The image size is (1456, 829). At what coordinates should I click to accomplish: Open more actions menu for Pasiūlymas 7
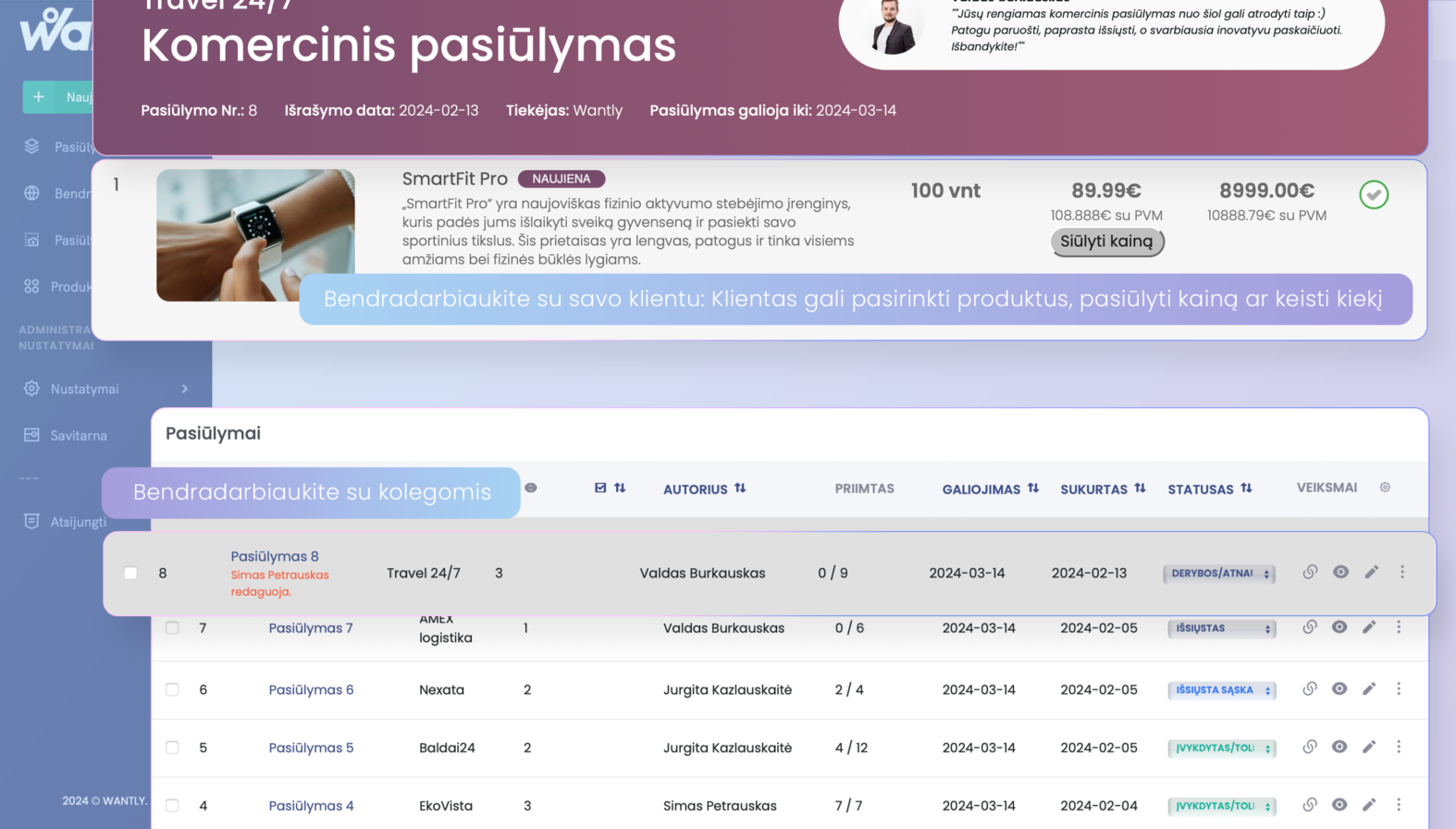pyautogui.click(x=1399, y=627)
